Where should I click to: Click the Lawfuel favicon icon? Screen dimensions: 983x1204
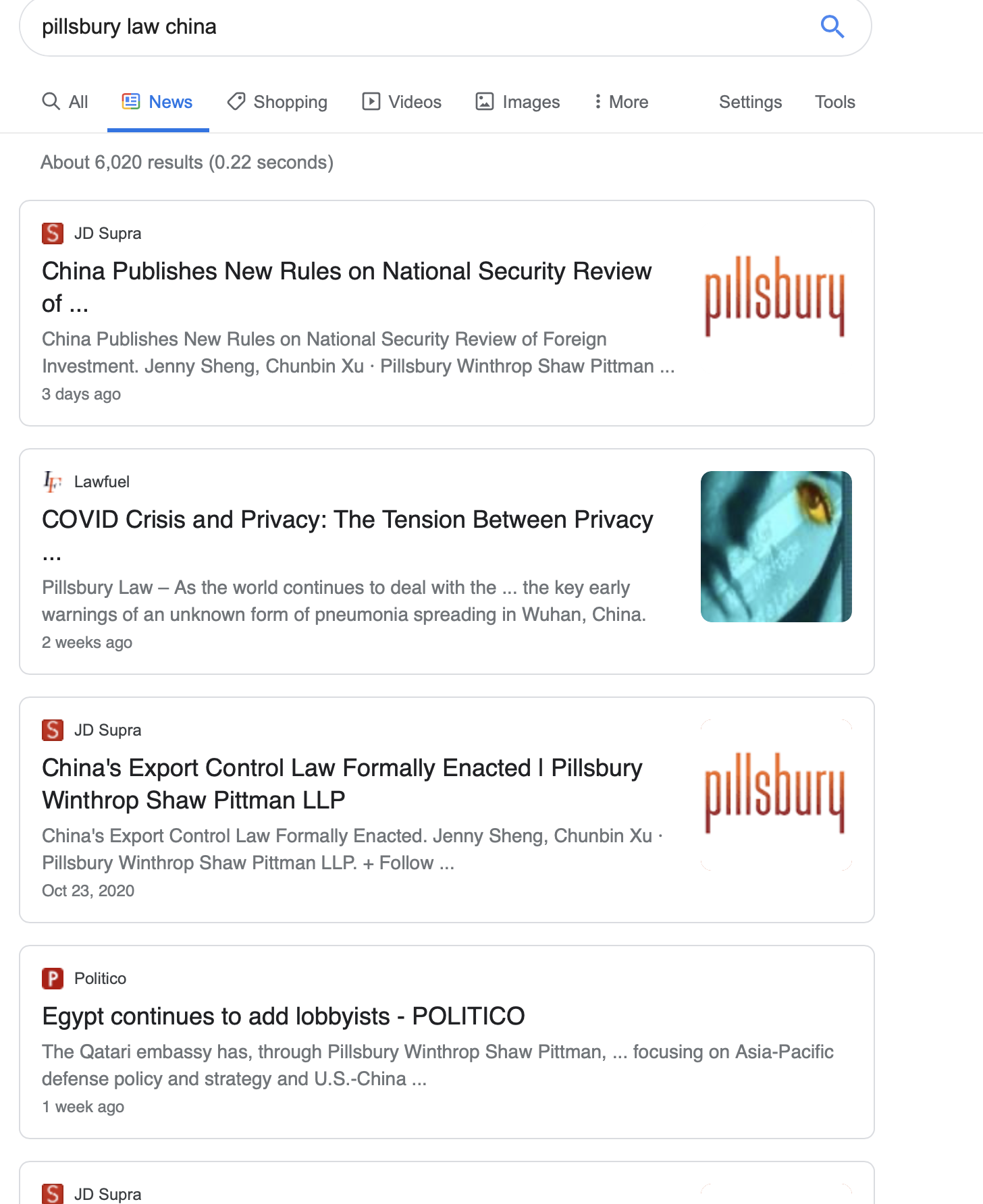53,482
